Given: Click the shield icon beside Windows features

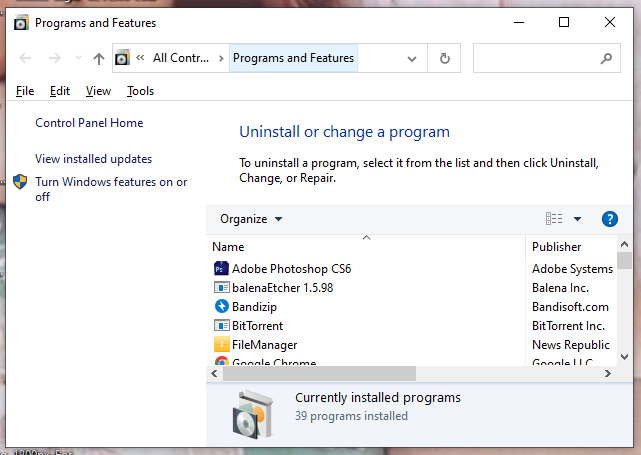Looking at the screenshot, I should point(20,182).
